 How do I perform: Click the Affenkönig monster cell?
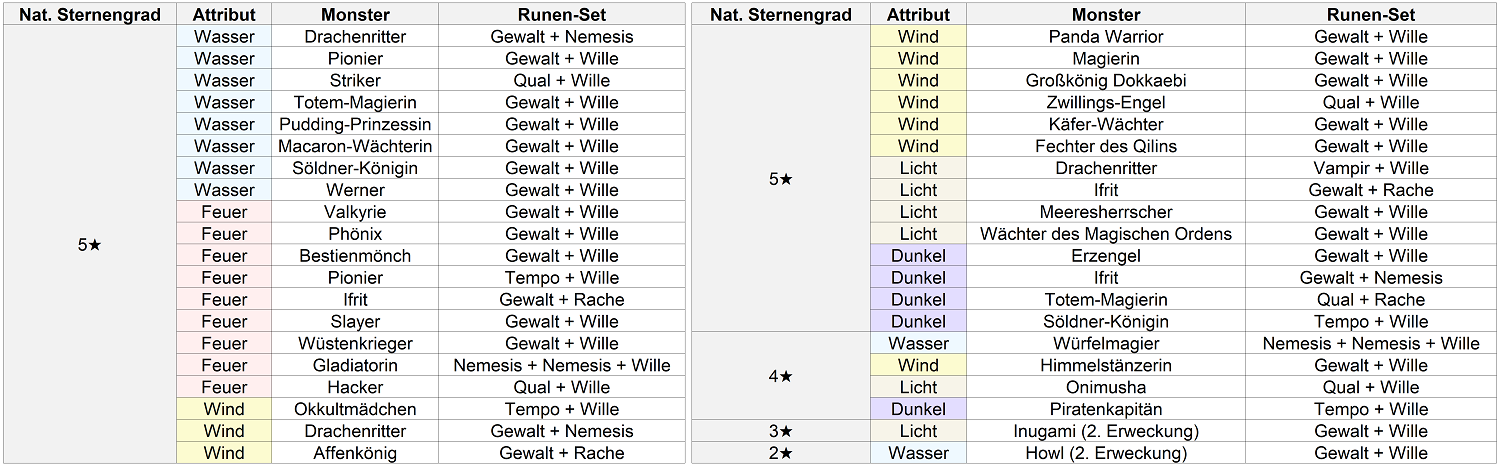click(355, 453)
